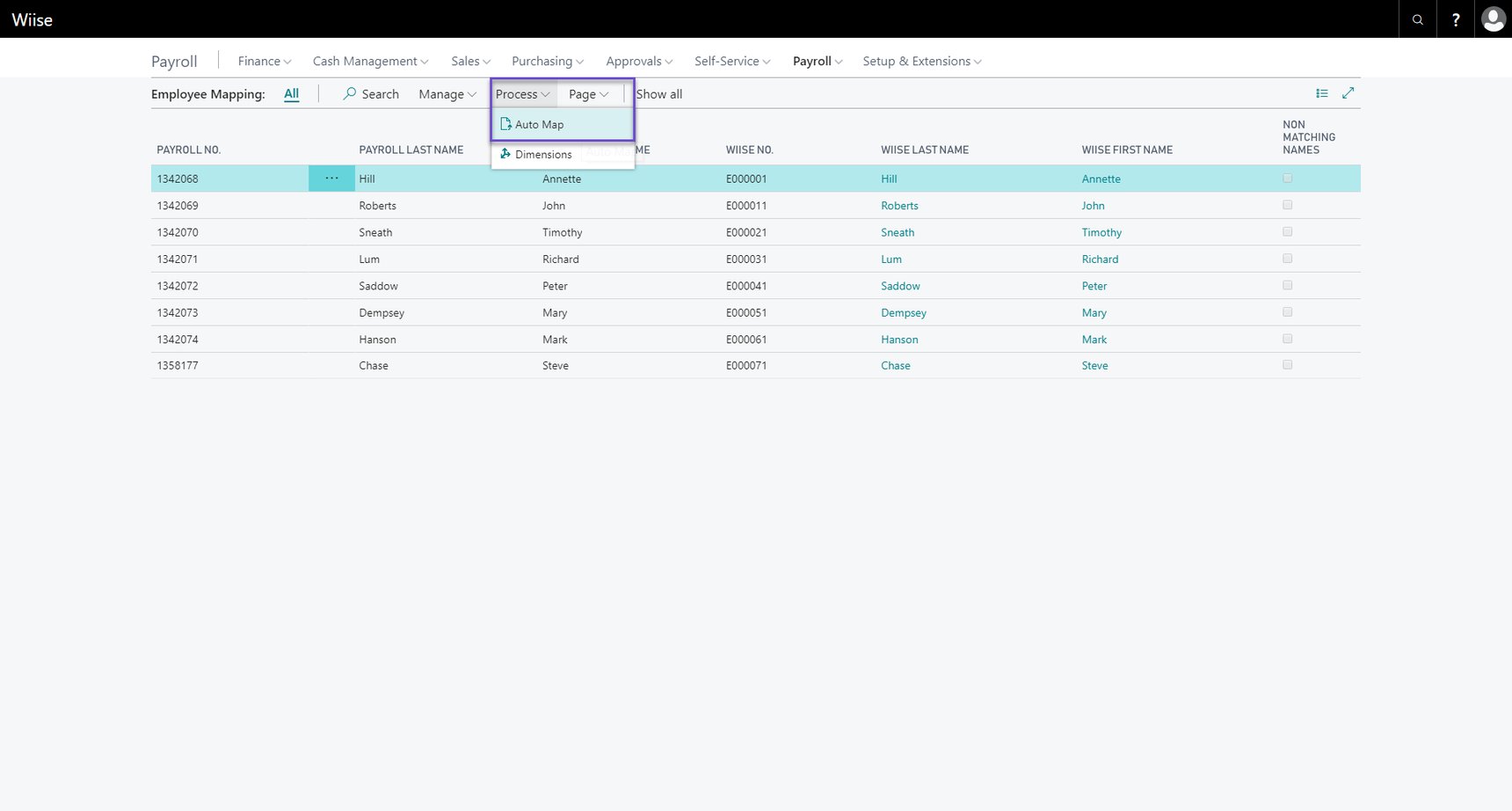Viewport: 1512px width, 811px height.
Task: Check Non Matching Names for employee 1342068
Action: [x=1287, y=178]
